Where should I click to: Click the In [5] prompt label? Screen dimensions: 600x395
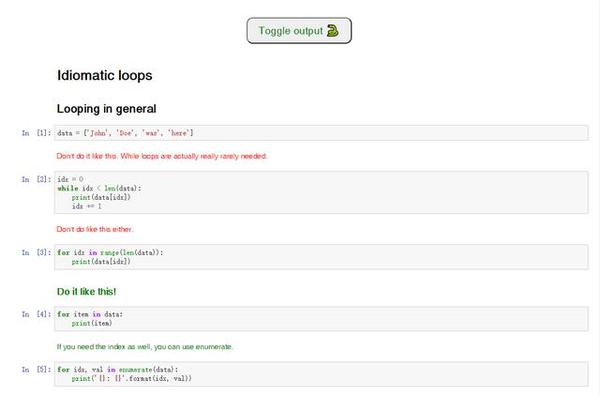[x=36, y=370]
